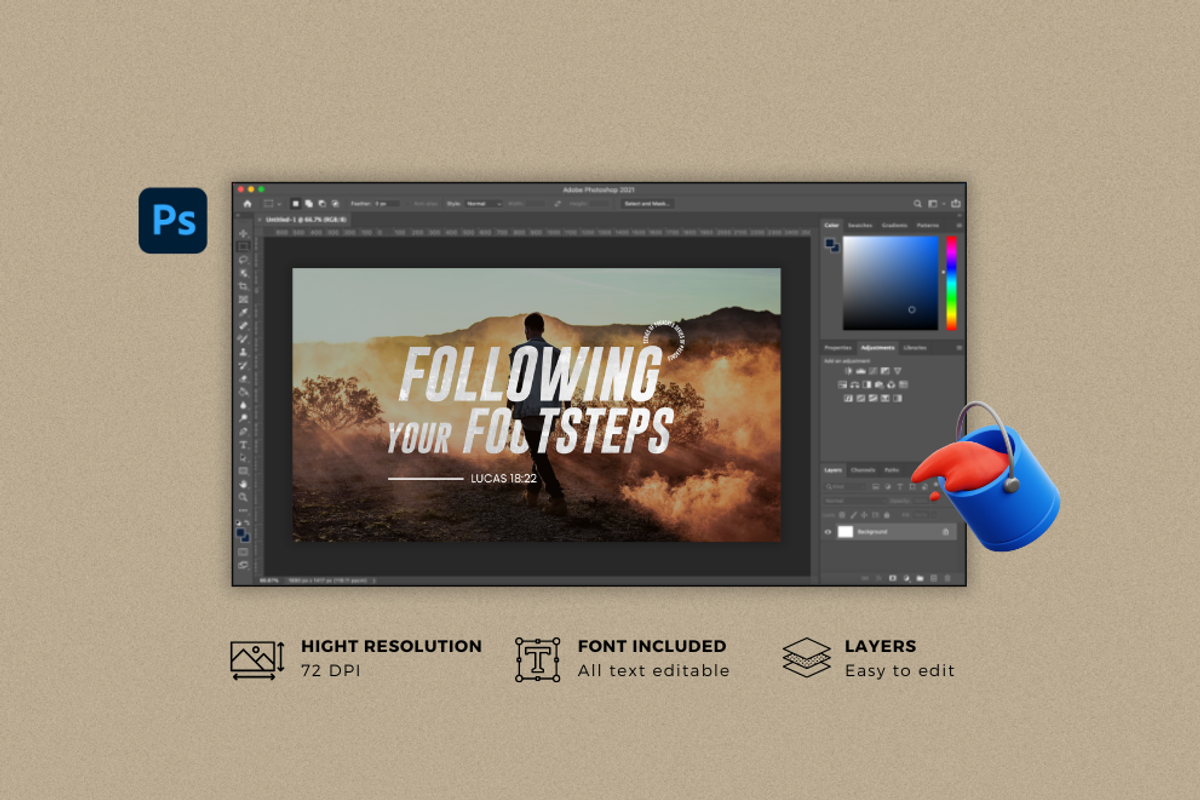Select the Zoom tool

(243, 497)
